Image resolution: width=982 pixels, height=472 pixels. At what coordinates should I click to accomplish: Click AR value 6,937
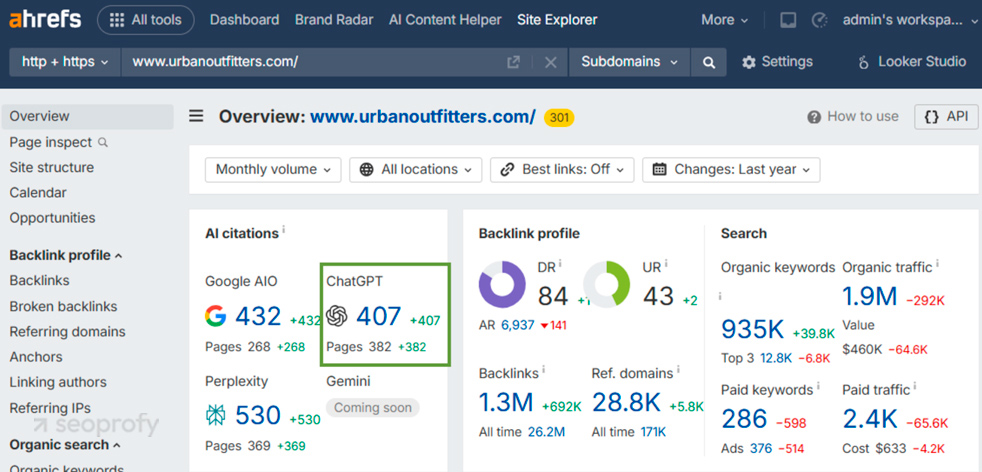(517, 326)
